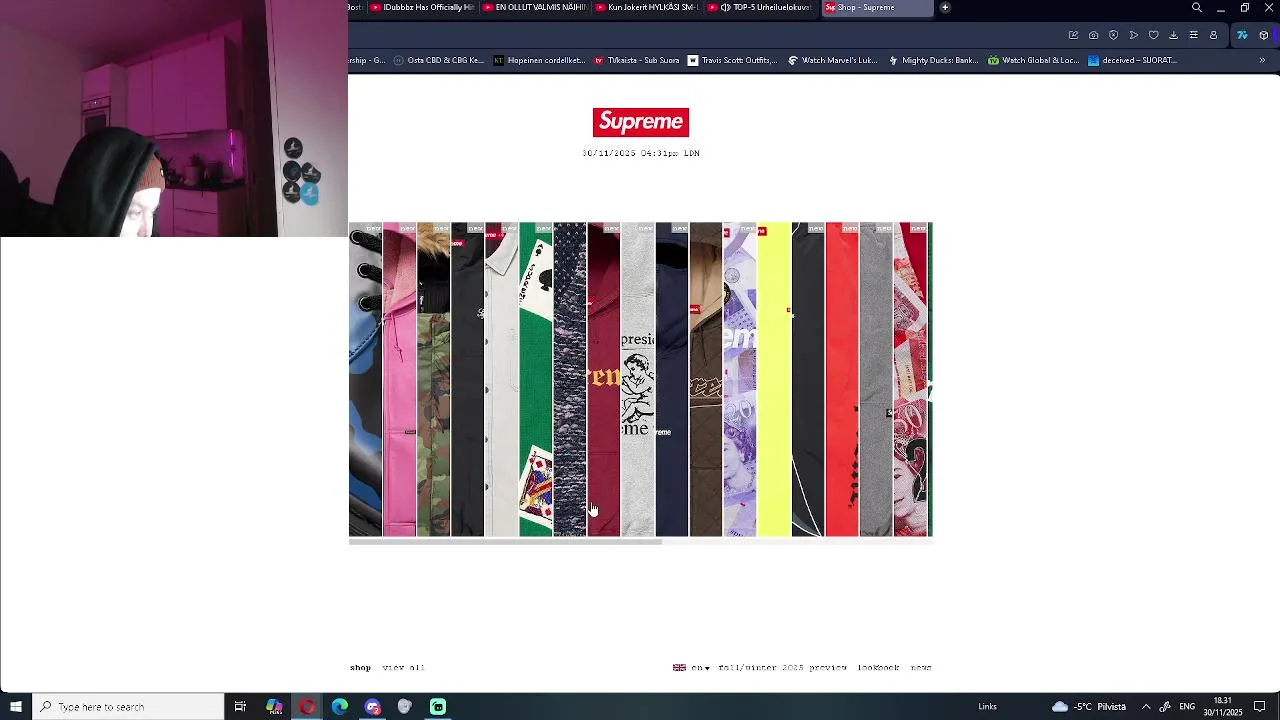Open the dark tweed patterned product strip
This screenshot has height=720, width=1280.
click(x=569, y=379)
